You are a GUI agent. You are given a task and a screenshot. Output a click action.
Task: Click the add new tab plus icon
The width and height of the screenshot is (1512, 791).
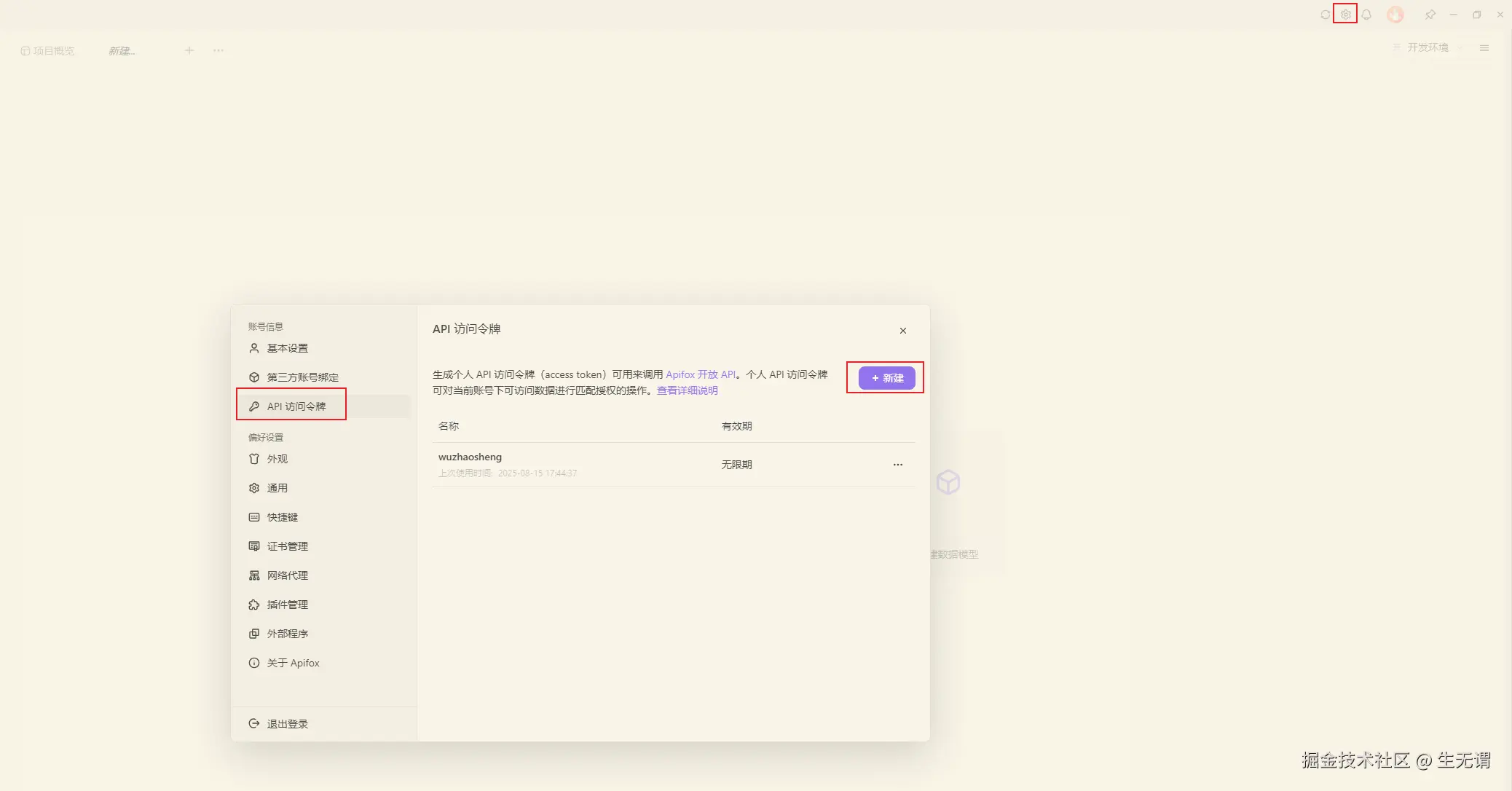(x=189, y=50)
